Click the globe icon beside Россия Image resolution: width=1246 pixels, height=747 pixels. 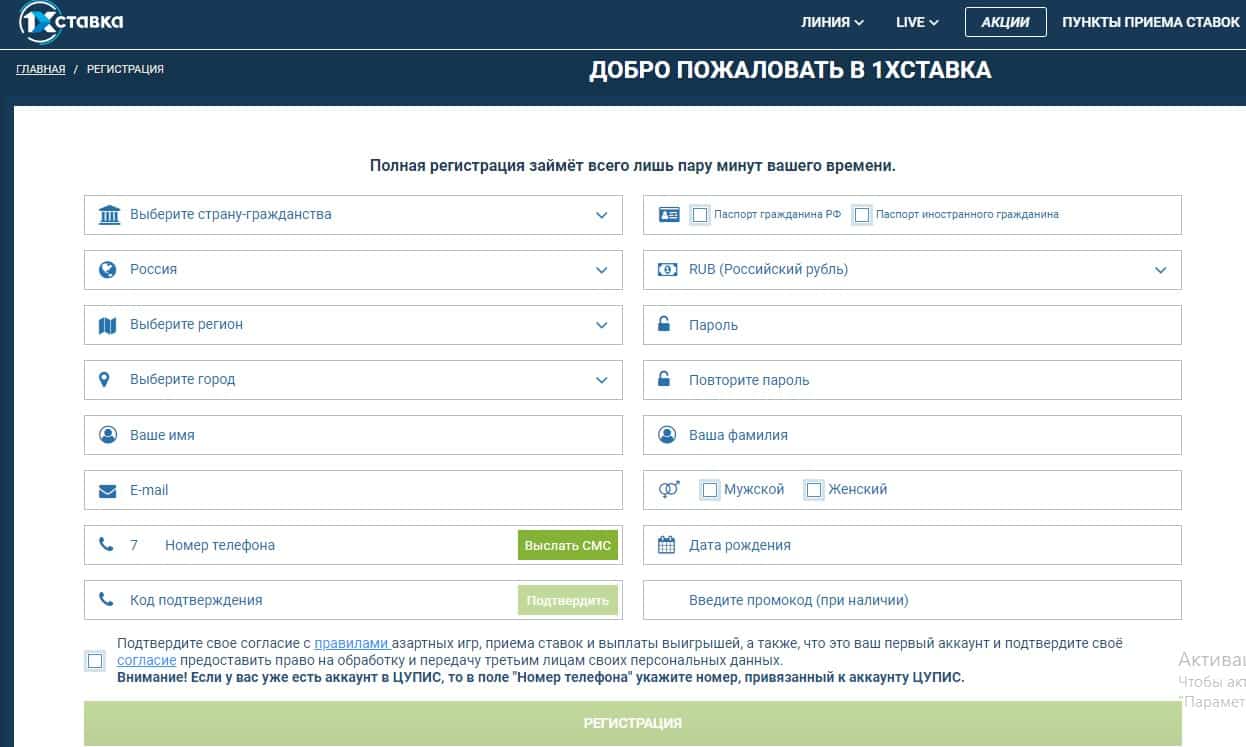coord(108,270)
